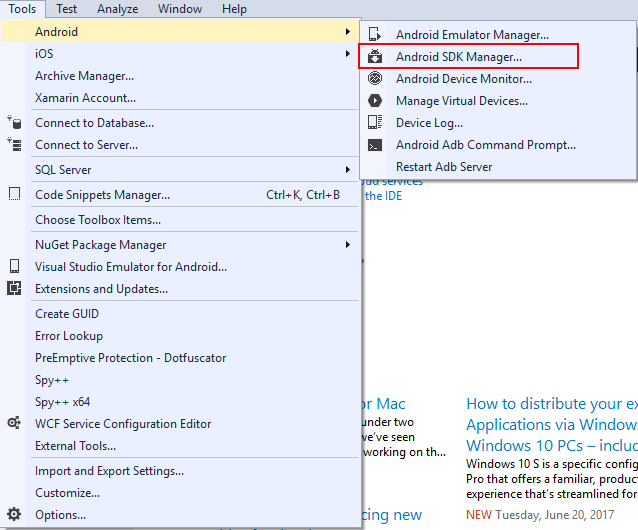Click the 'cing new' headline link

(392, 515)
